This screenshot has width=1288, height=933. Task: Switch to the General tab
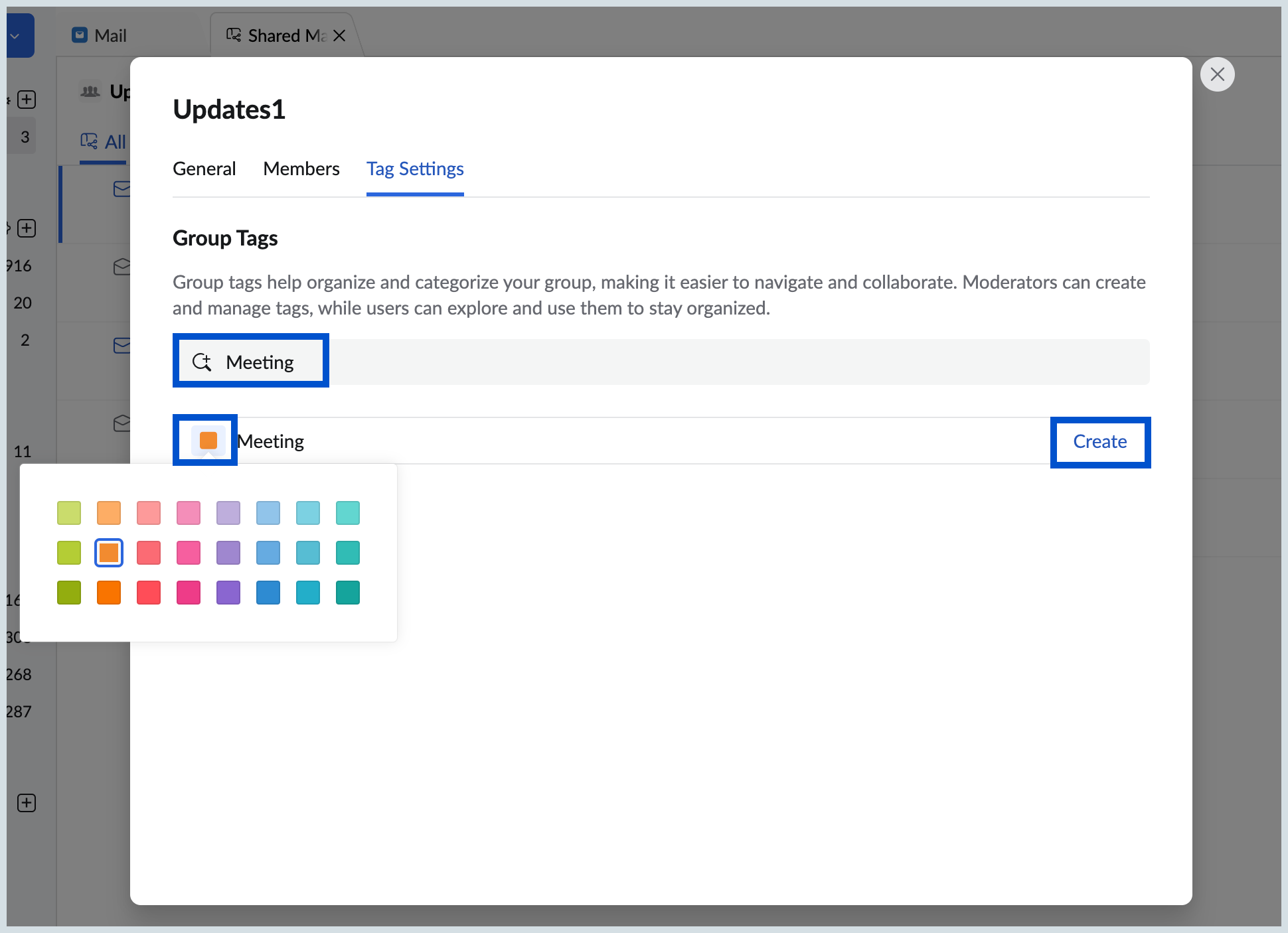[x=204, y=169]
